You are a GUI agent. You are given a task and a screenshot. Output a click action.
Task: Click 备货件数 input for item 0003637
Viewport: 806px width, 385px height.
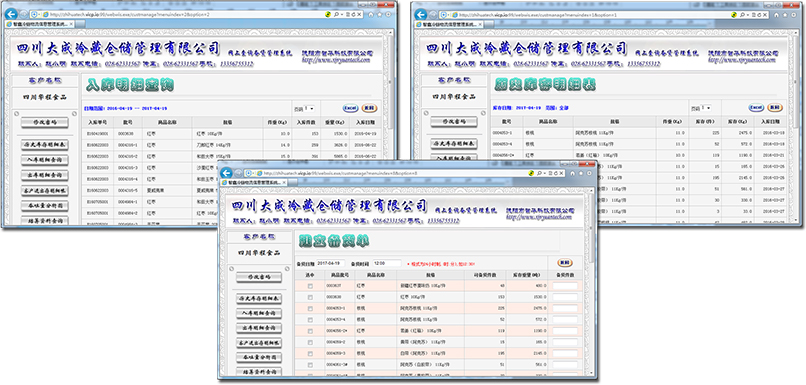tap(565, 286)
